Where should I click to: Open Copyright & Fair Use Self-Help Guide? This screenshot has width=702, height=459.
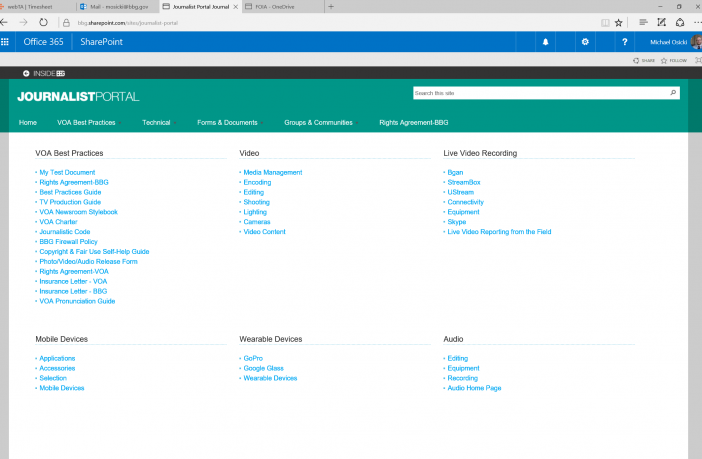94,252
